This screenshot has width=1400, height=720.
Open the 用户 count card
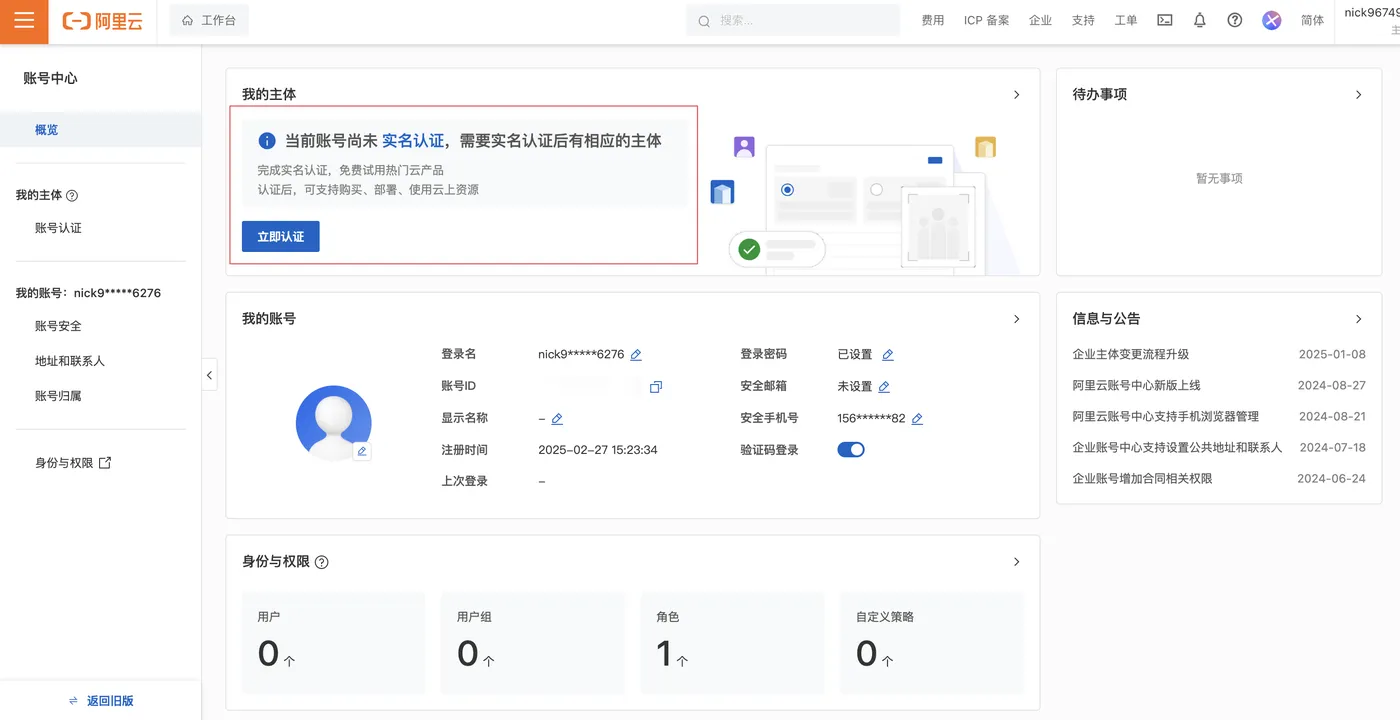pos(333,643)
